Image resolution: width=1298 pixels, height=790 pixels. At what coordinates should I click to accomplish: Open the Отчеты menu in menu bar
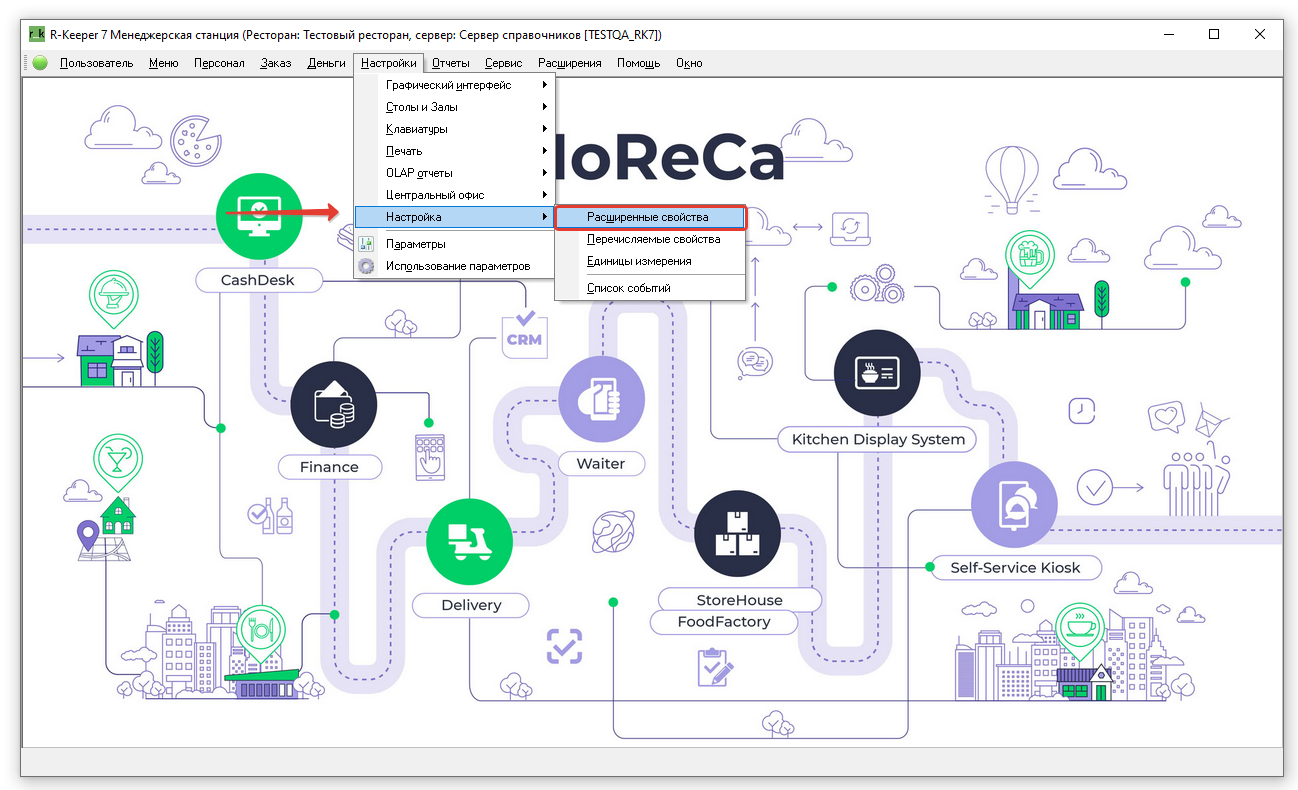click(x=450, y=63)
